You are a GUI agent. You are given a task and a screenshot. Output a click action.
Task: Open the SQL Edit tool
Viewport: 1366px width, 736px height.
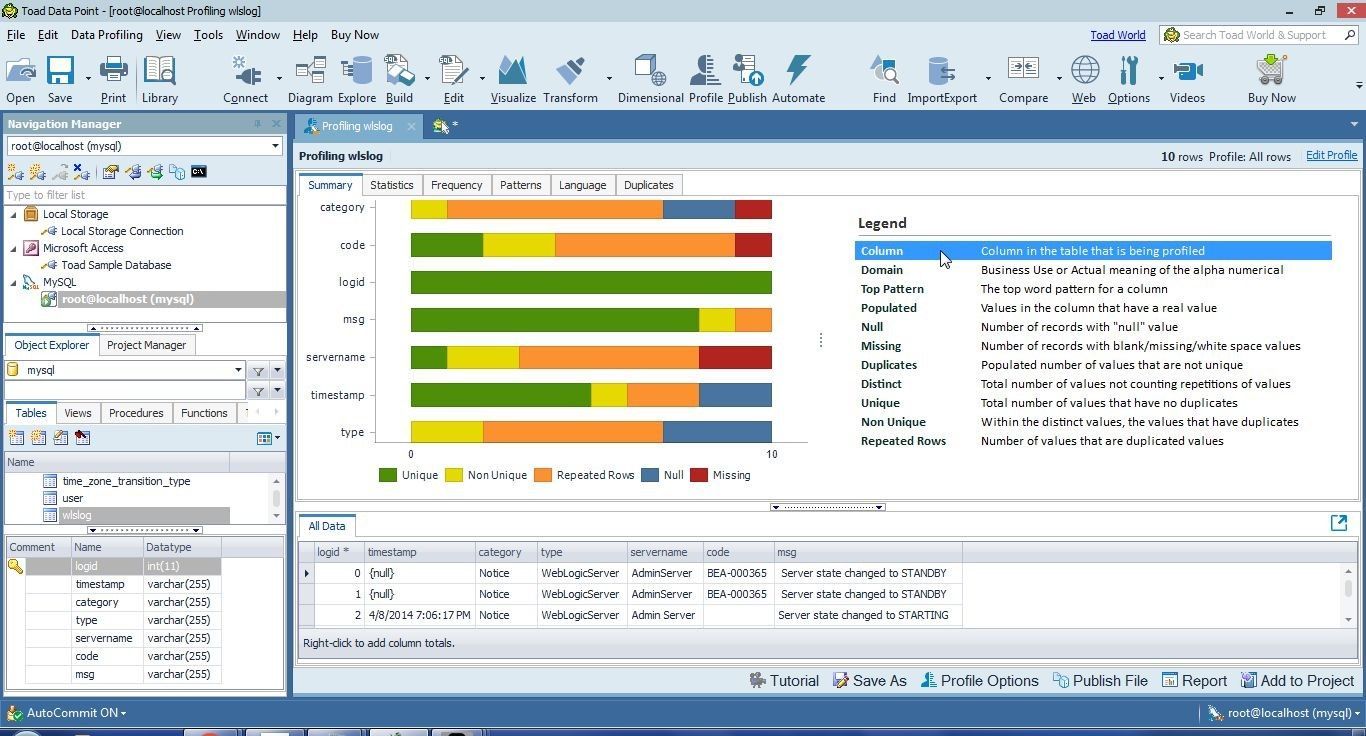pos(453,79)
